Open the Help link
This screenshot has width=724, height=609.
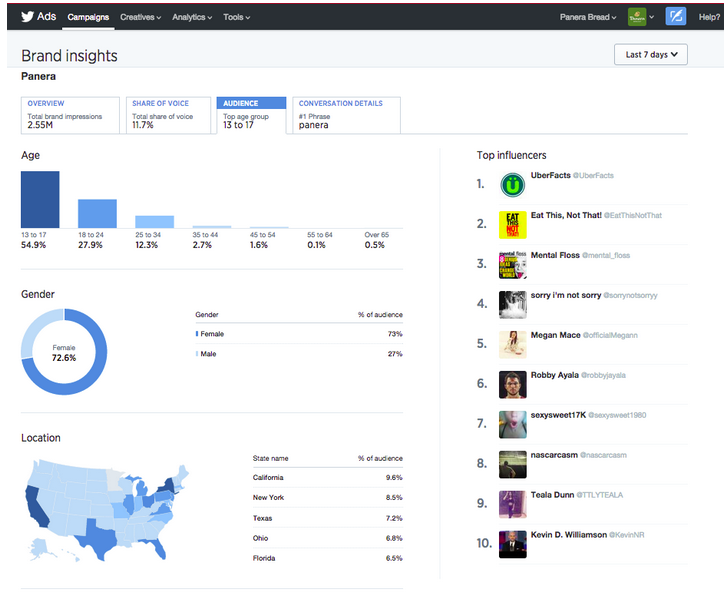click(707, 17)
